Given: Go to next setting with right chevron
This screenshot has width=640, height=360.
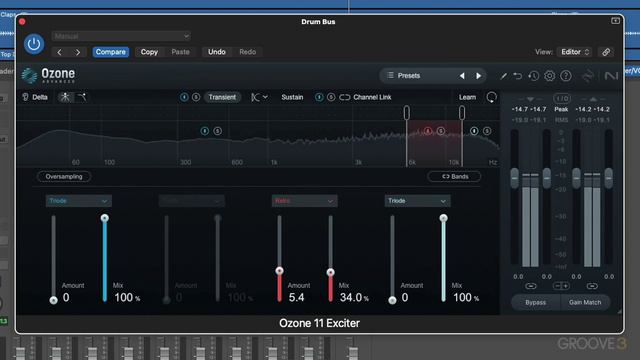Looking at the screenshot, I should [78, 52].
